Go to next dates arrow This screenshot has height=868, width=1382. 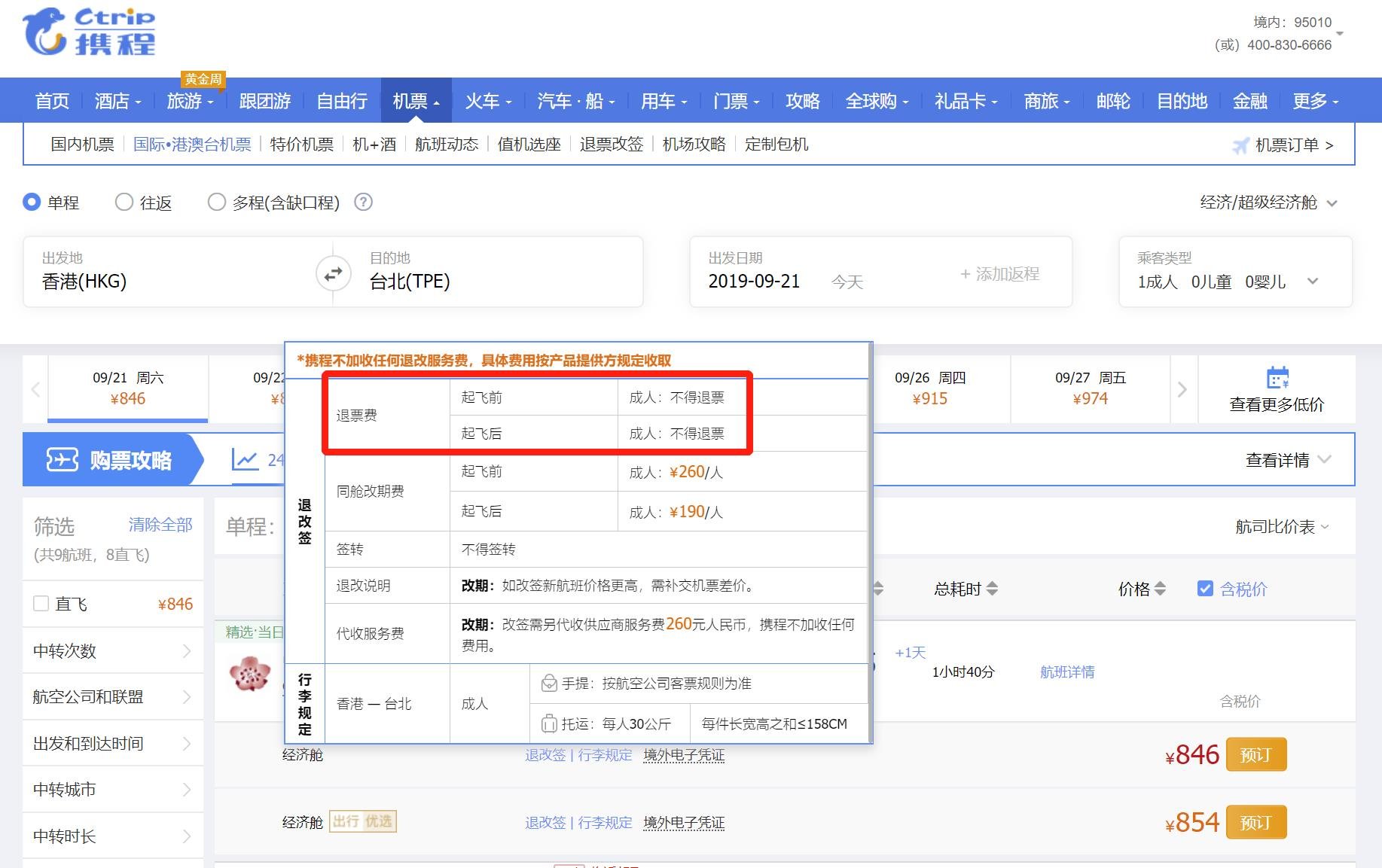click(1182, 389)
